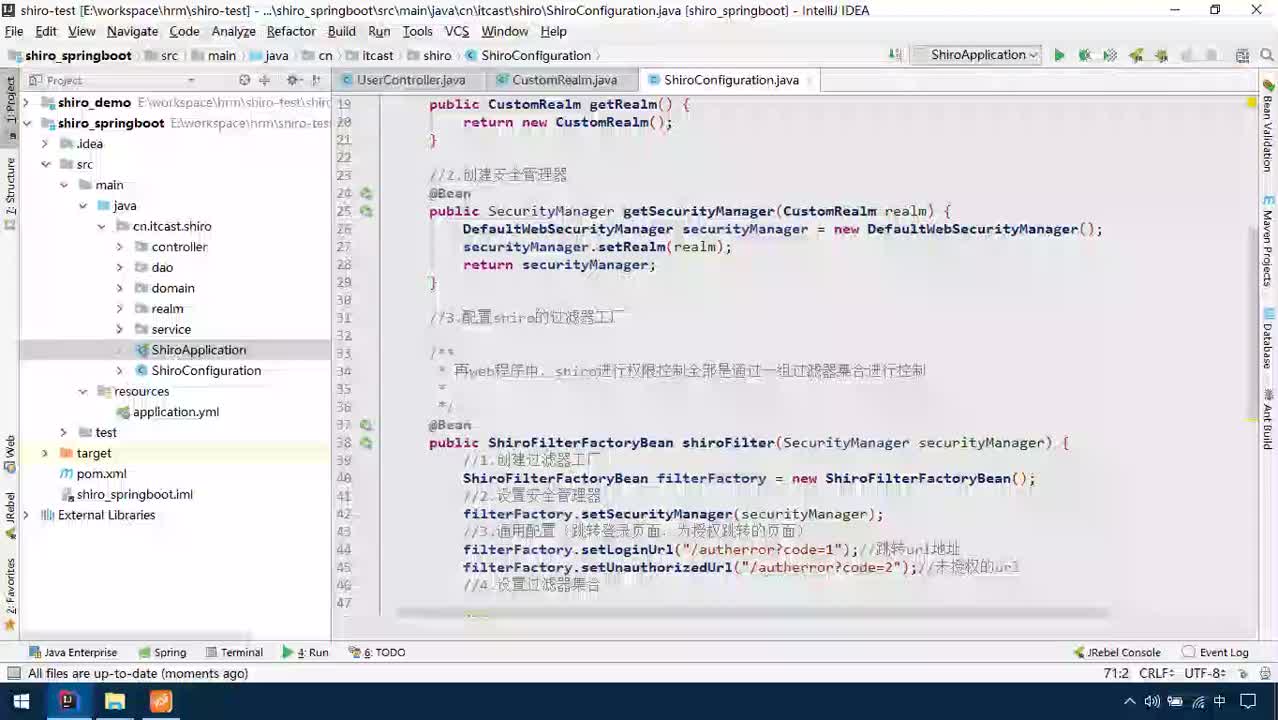Open the Event Log

(x=1215, y=652)
